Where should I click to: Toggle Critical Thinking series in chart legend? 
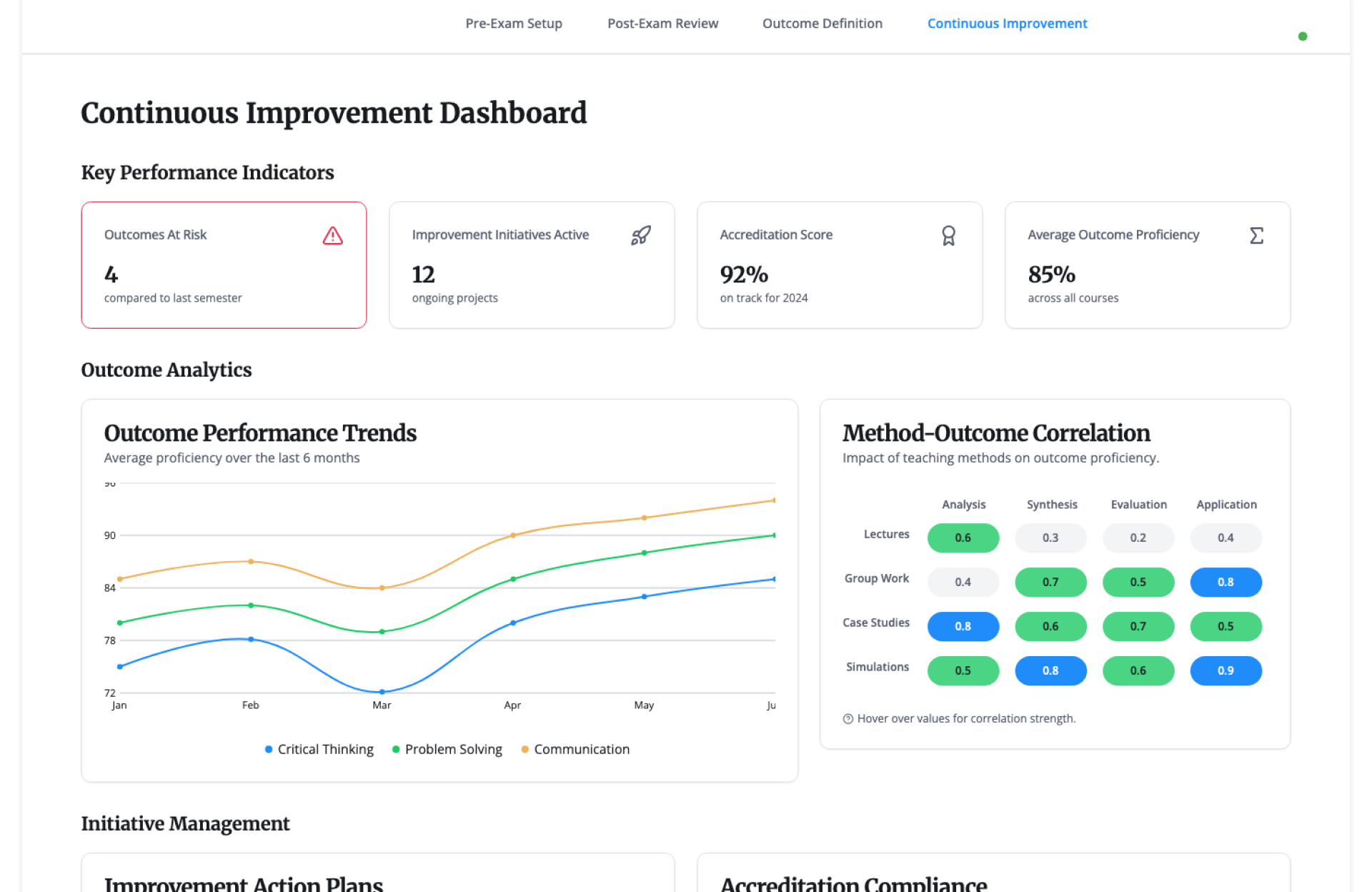pyautogui.click(x=319, y=749)
